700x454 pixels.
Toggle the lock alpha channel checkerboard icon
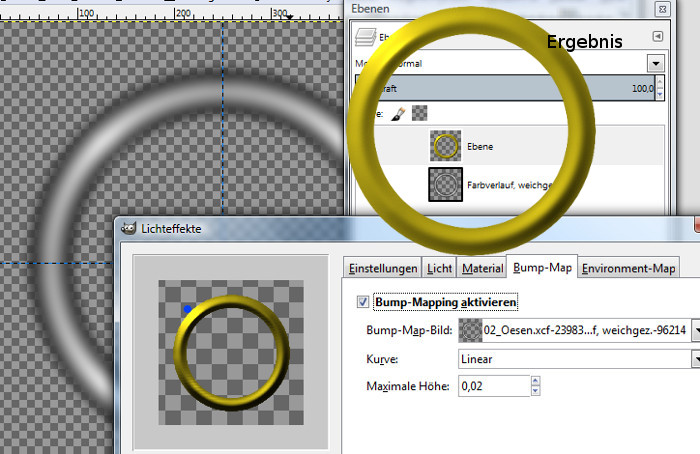(x=420, y=115)
